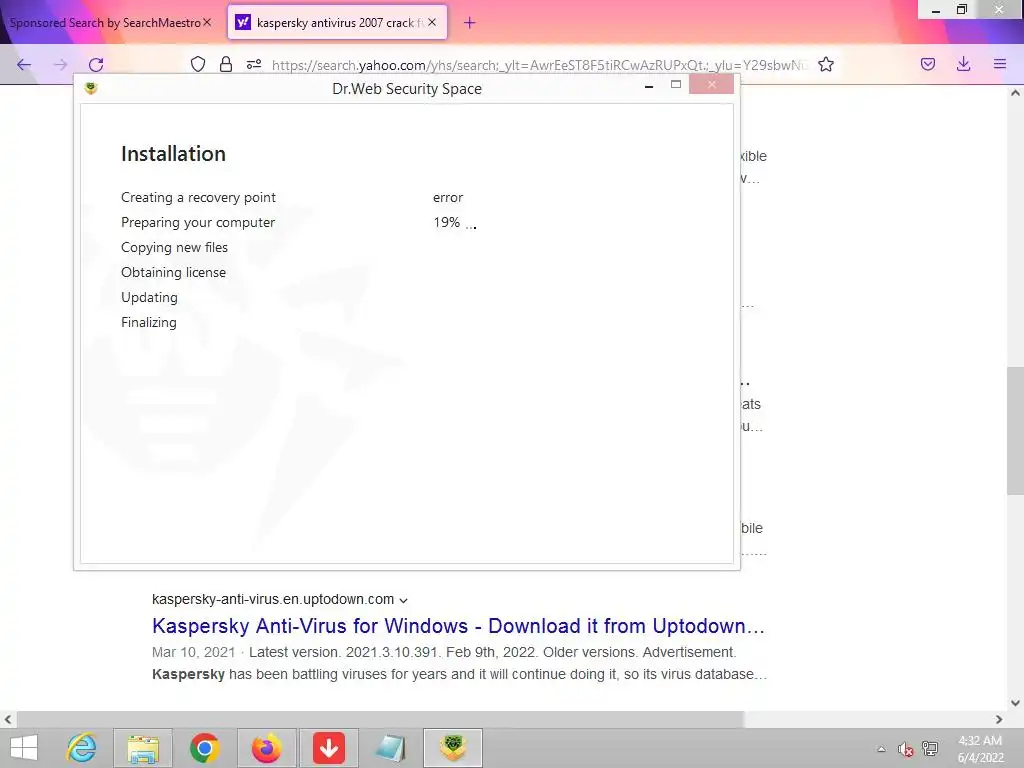The width and height of the screenshot is (1024, 768).
Task: Click the horizontal scrollbar thumb
Action: [x=380, y=719]
